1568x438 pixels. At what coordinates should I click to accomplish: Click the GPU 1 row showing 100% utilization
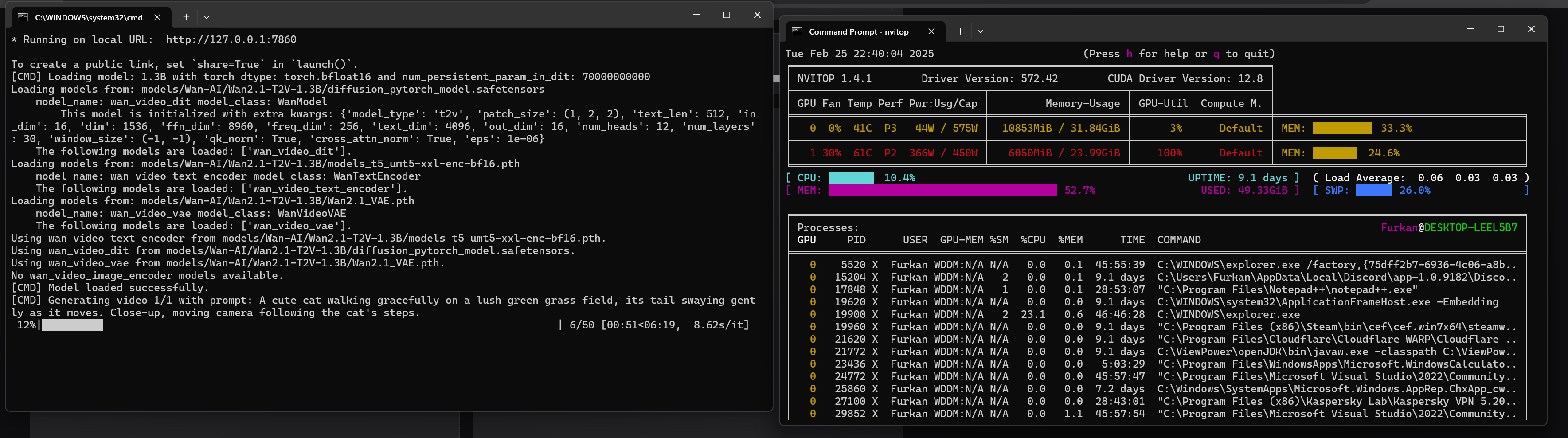point(1169,153)
